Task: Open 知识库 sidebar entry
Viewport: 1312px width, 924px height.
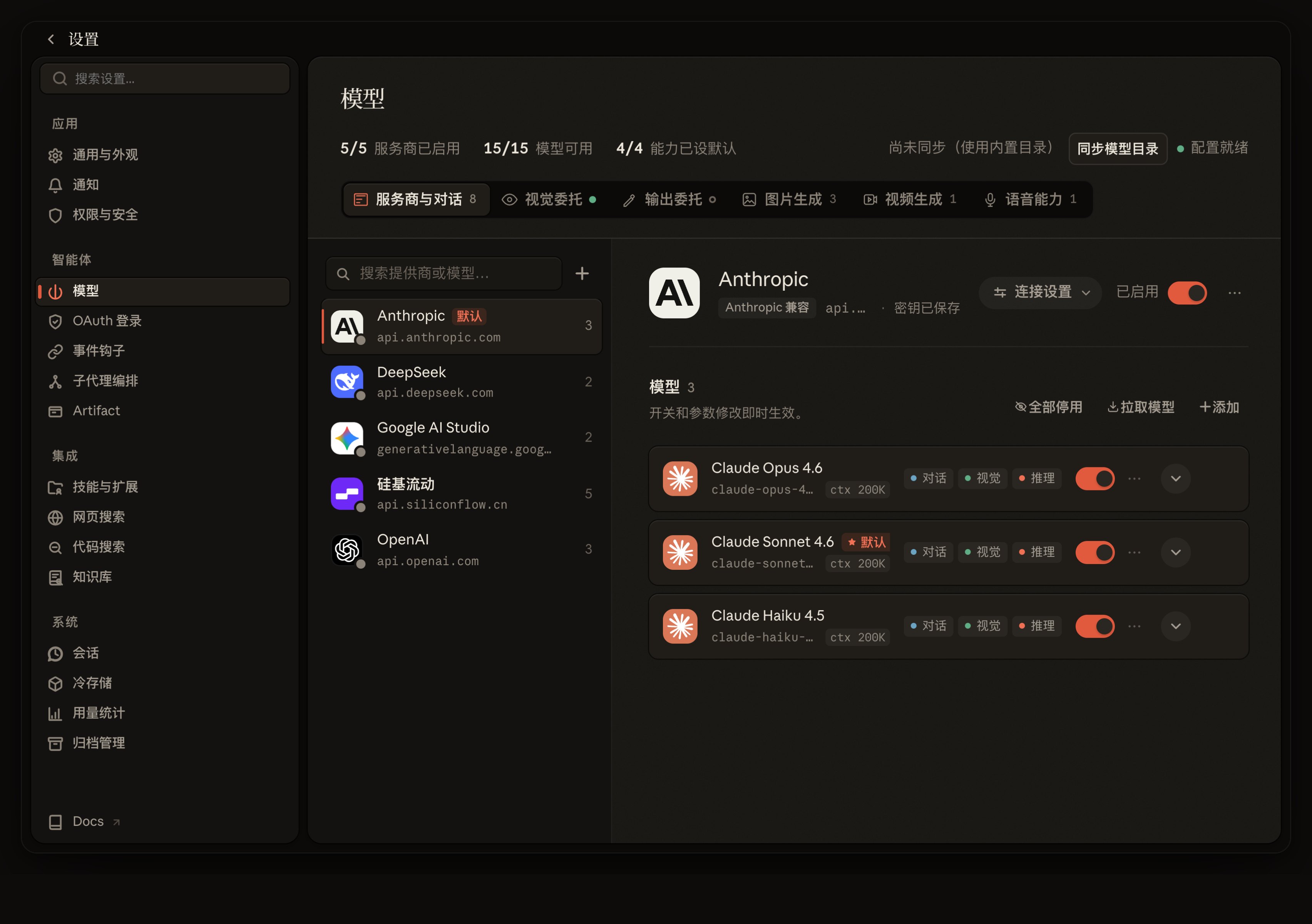Action: pyautogui.click(x=163, y=577)
